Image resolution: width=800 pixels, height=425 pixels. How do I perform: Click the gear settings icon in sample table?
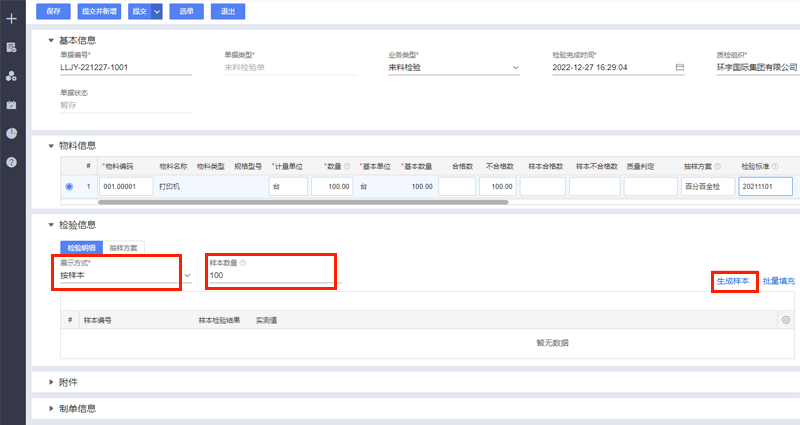786,320
